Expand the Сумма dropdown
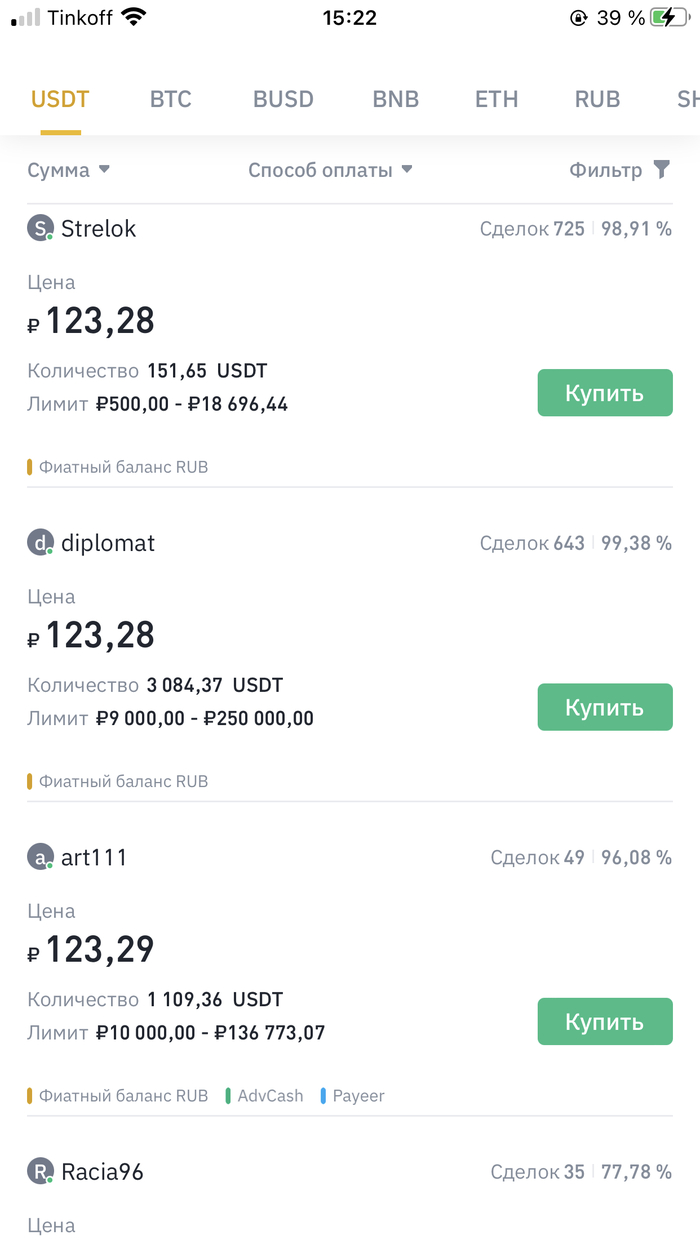 pos(69,170)
